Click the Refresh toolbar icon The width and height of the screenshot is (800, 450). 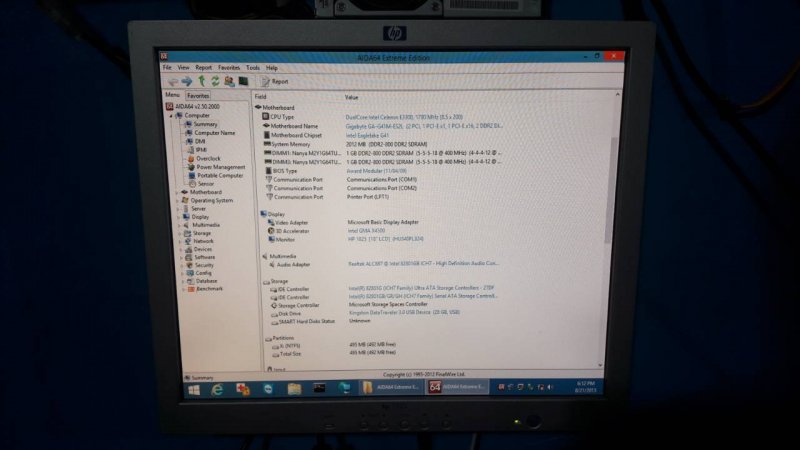(x=214, y=81)
